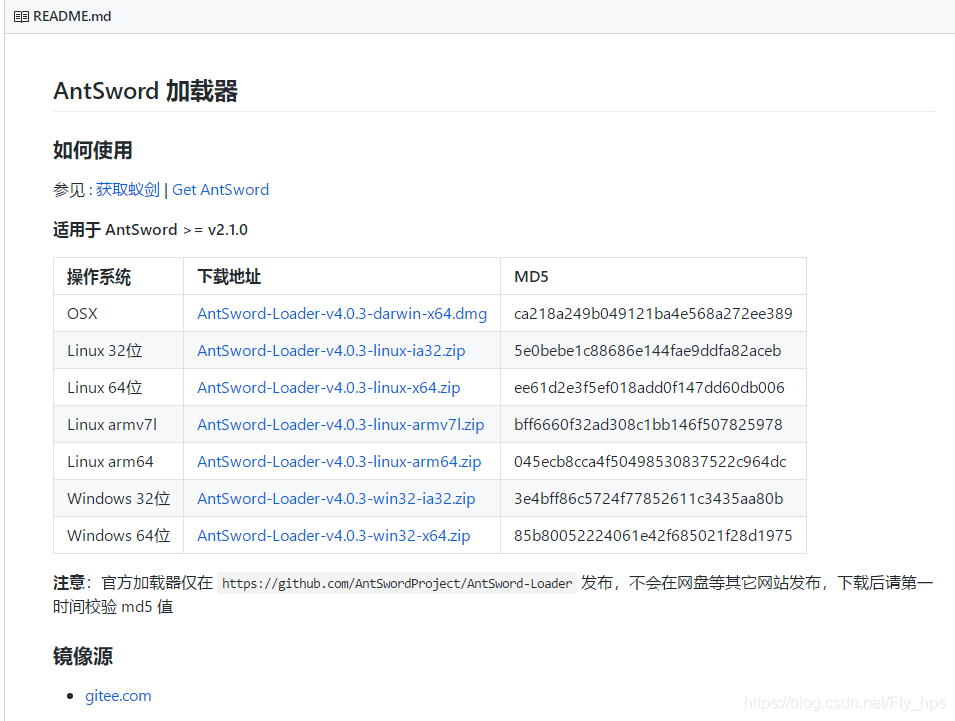
Task: Download AntSword-Loader-v4.0.3-darwin-x64.dmg
Action: coord(342,314)
